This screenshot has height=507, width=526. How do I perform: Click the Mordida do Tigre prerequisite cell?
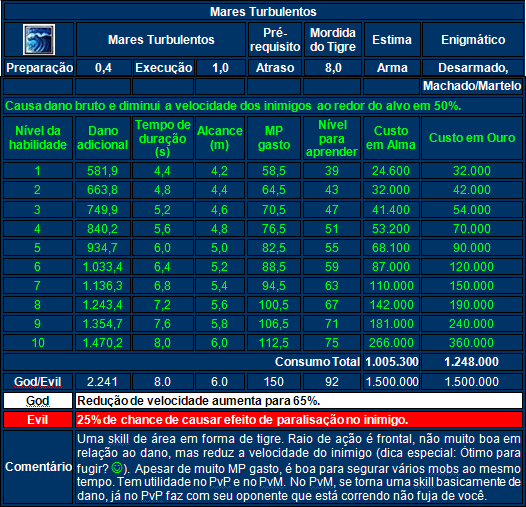pyautogui.click(x=332, y=40)
